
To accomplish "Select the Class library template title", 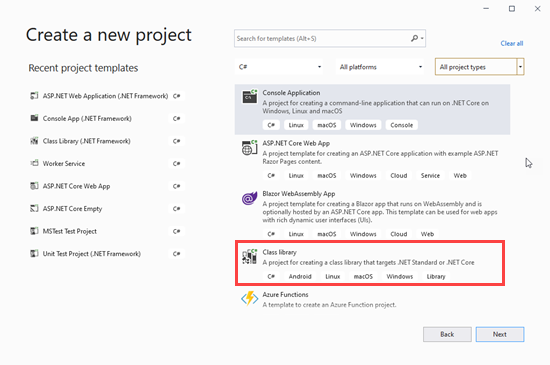I will (x=280, y=252).
